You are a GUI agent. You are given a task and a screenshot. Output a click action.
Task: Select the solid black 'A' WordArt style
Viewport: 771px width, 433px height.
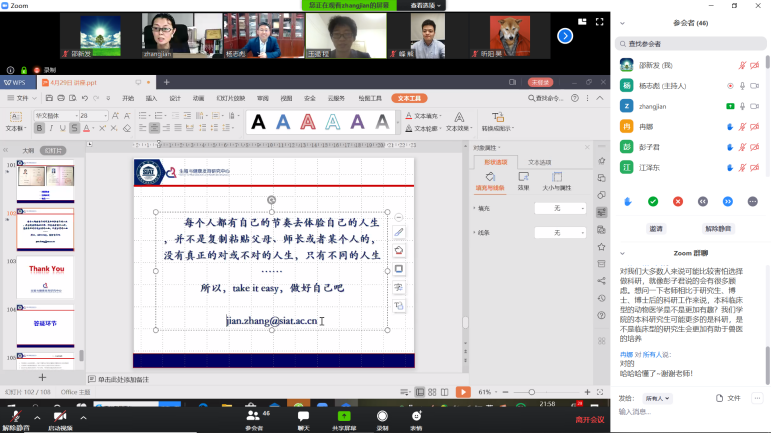[x=258, y=122]
